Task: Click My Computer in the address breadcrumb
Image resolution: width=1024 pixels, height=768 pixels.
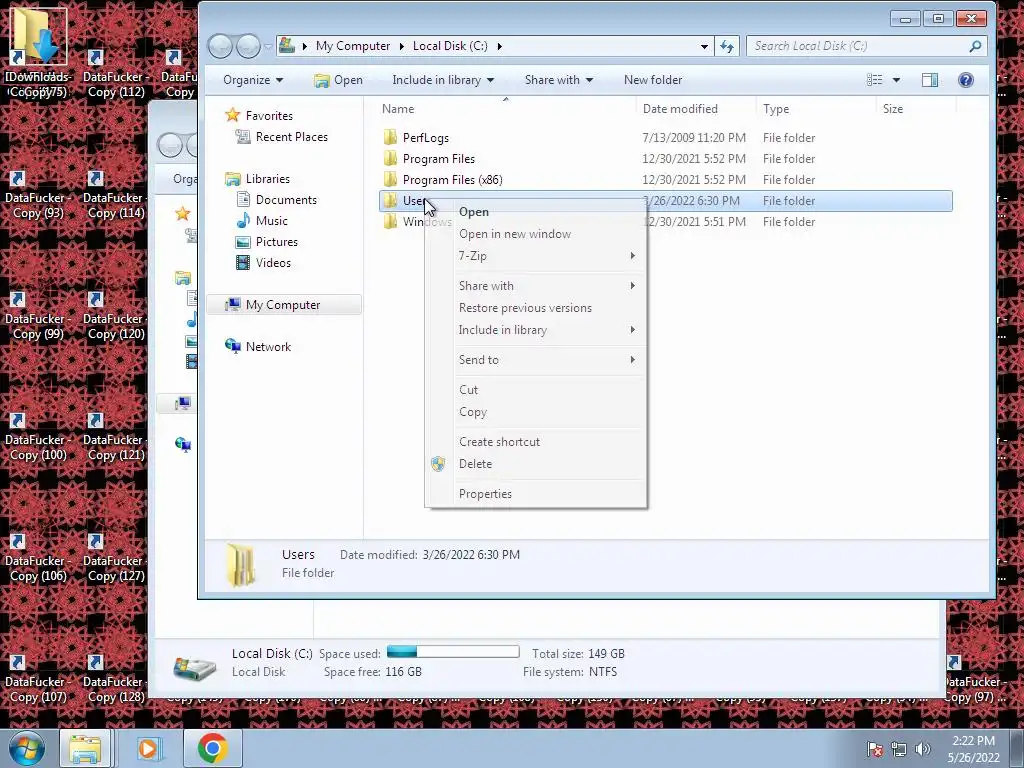Action: (x=353, y=46)
